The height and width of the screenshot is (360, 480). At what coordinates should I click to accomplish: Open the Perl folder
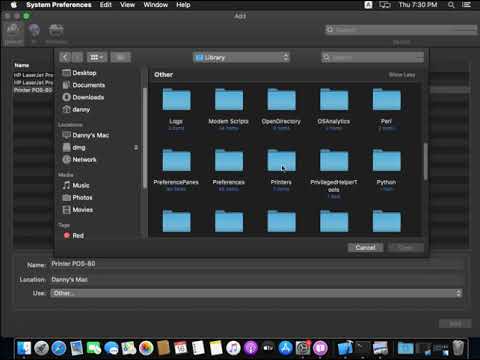click(x=386, y=100)
